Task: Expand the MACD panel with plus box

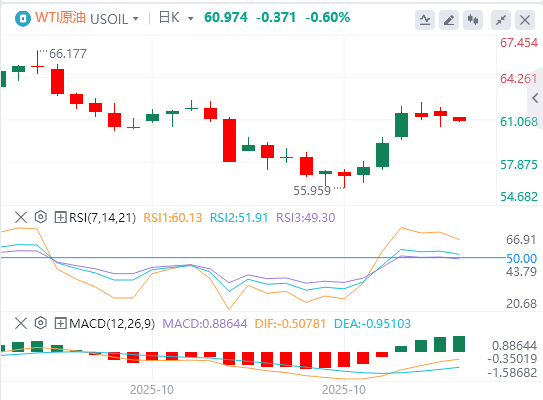Action: pos(60,323)
